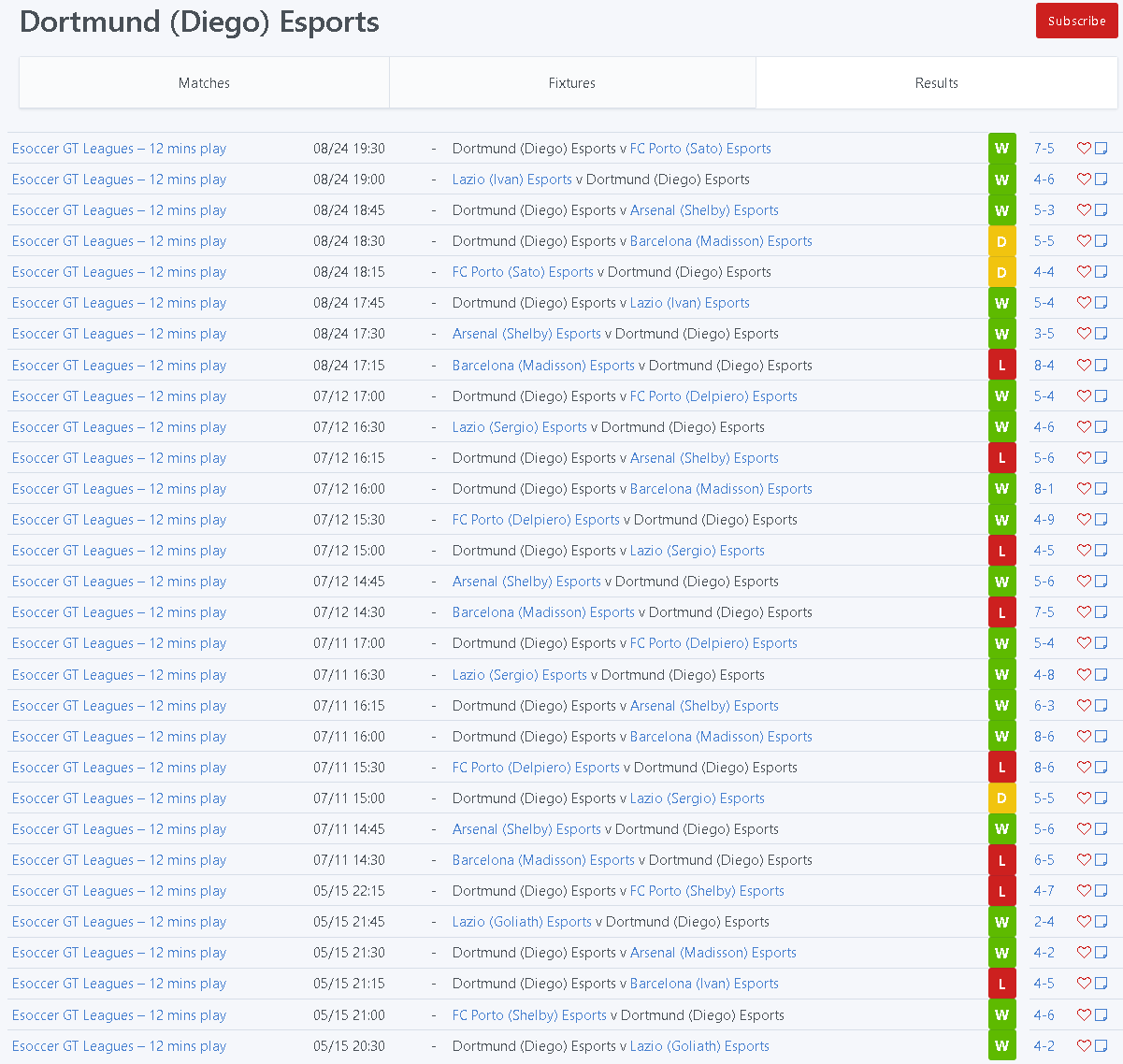Open the Fixtures tab
The image size is (1123, 1064).
(x=572, y=83)
